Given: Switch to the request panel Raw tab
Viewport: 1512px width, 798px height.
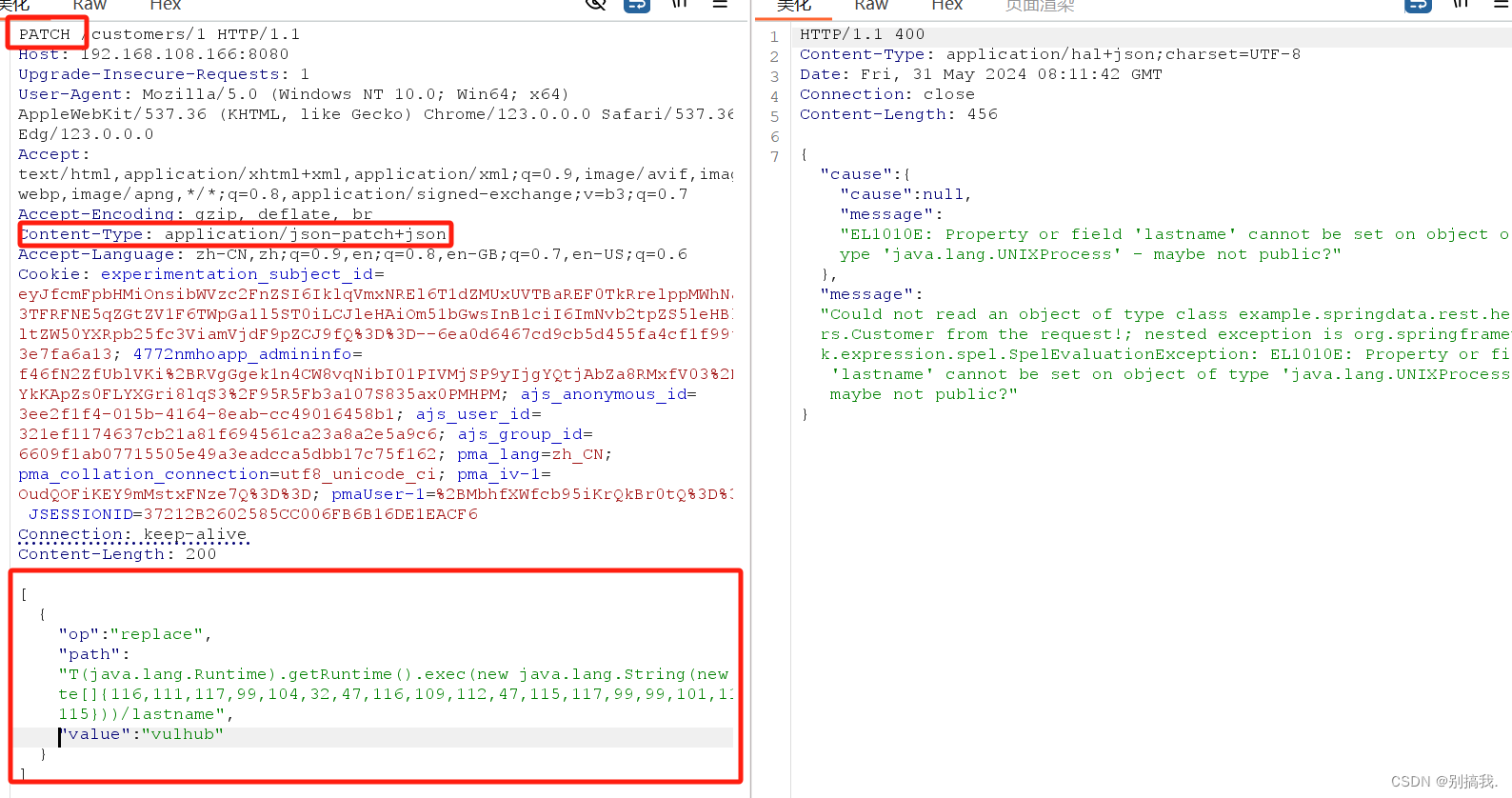Looking at the screenshot, I should pos(90,5).
